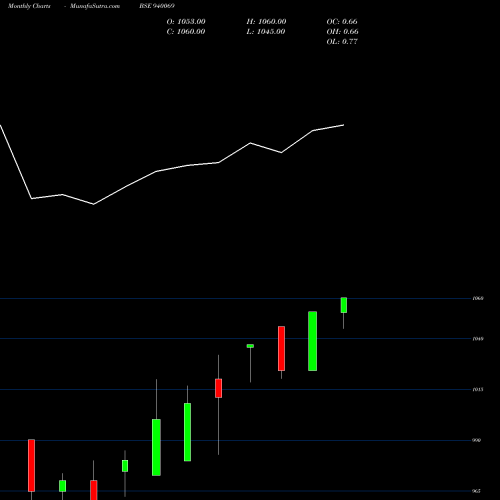Select the open value "O: 1053.00"
This screenshot has height=500, width=500.
pos(186,22)
